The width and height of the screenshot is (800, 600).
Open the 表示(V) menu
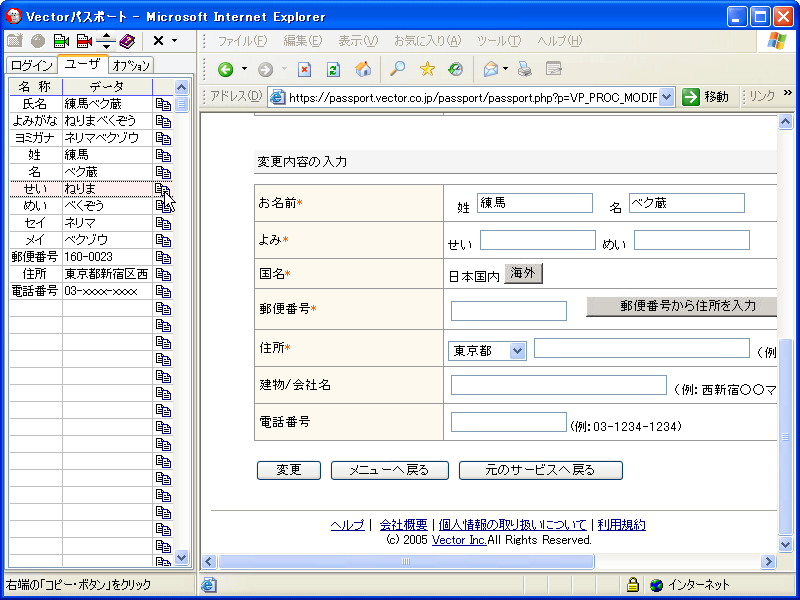tap(358, 41)
